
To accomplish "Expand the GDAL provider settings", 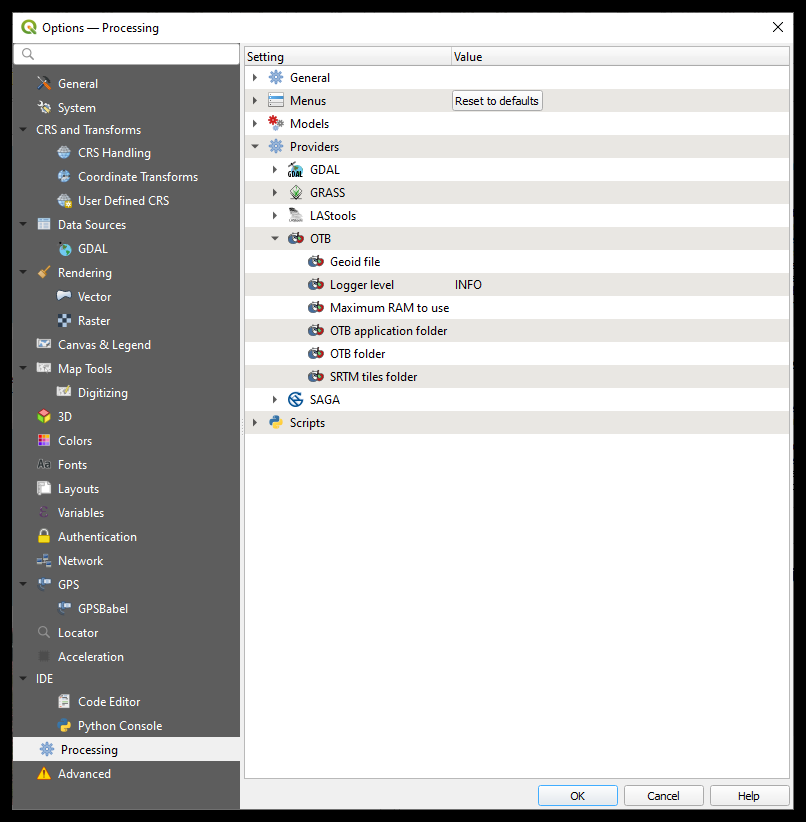I will (x=275, y=169).
